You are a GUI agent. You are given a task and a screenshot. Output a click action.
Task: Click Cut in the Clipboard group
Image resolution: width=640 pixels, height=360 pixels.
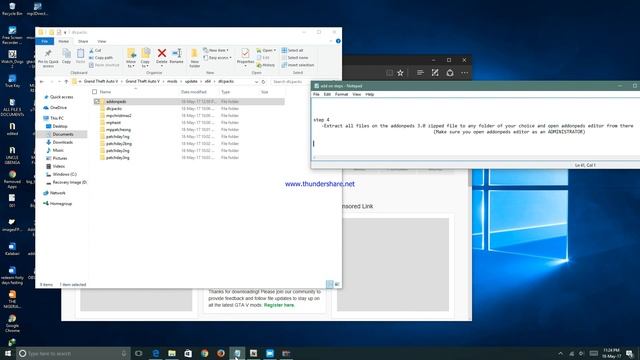[x=95, y=50]
